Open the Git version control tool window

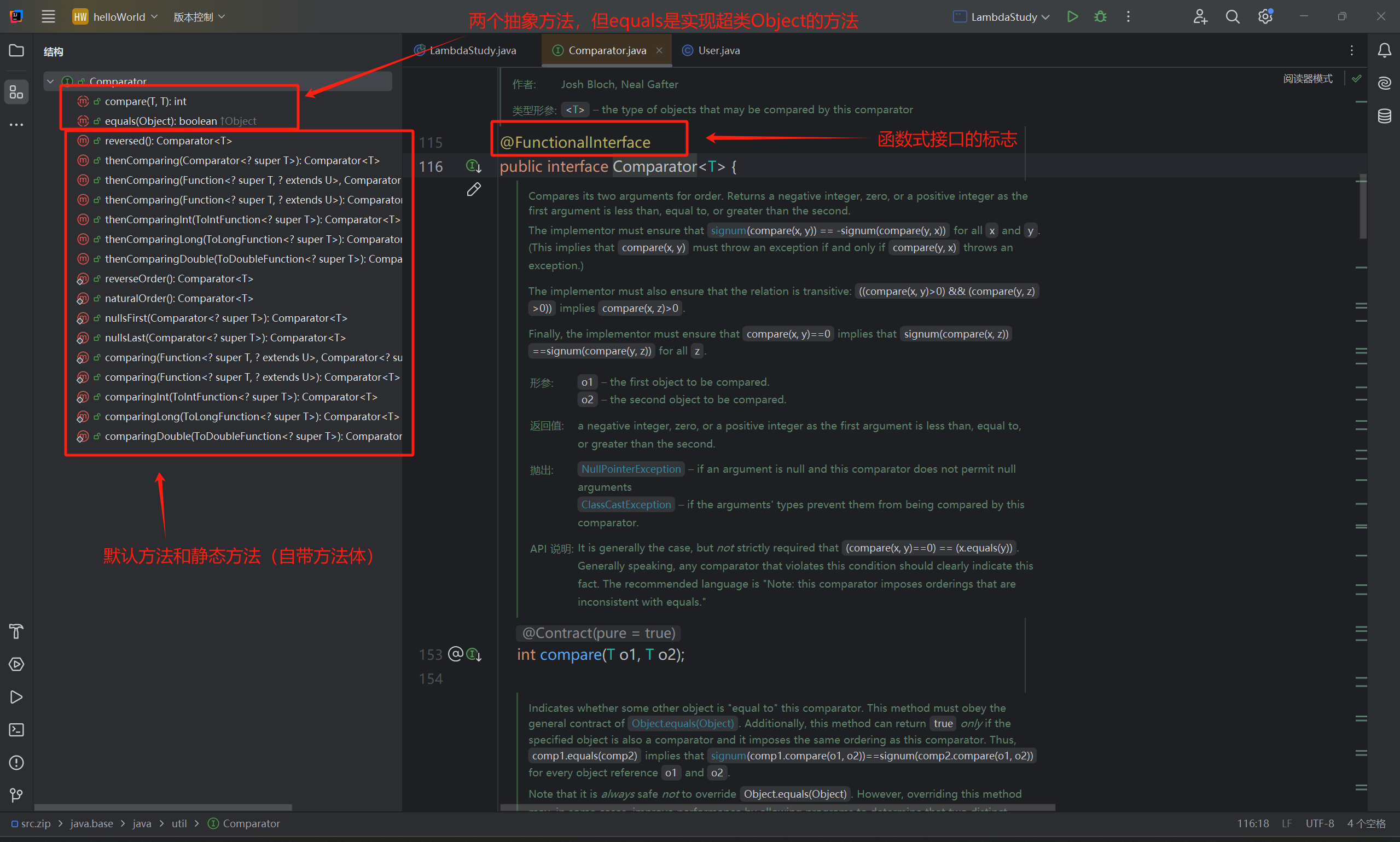point(16,795)
